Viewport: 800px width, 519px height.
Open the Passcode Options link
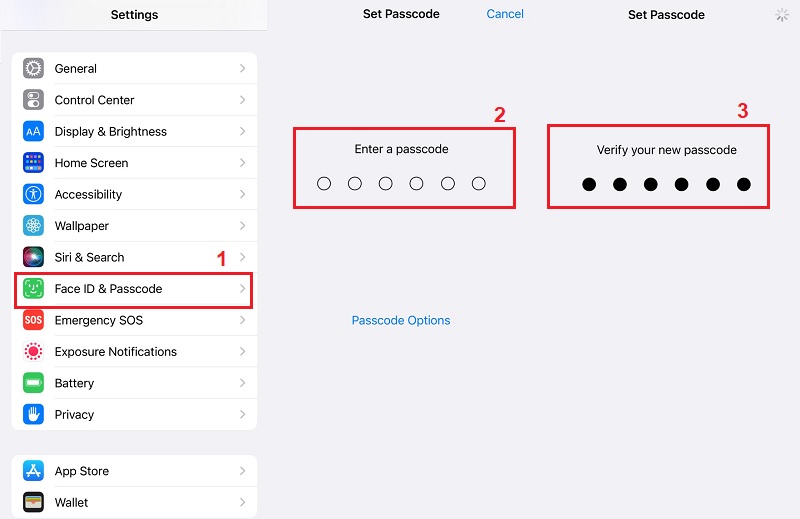point(401,321)
